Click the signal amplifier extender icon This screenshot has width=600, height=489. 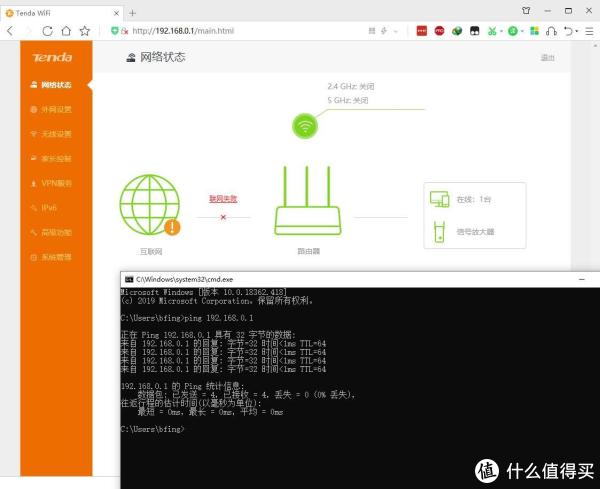coord(439,231)
